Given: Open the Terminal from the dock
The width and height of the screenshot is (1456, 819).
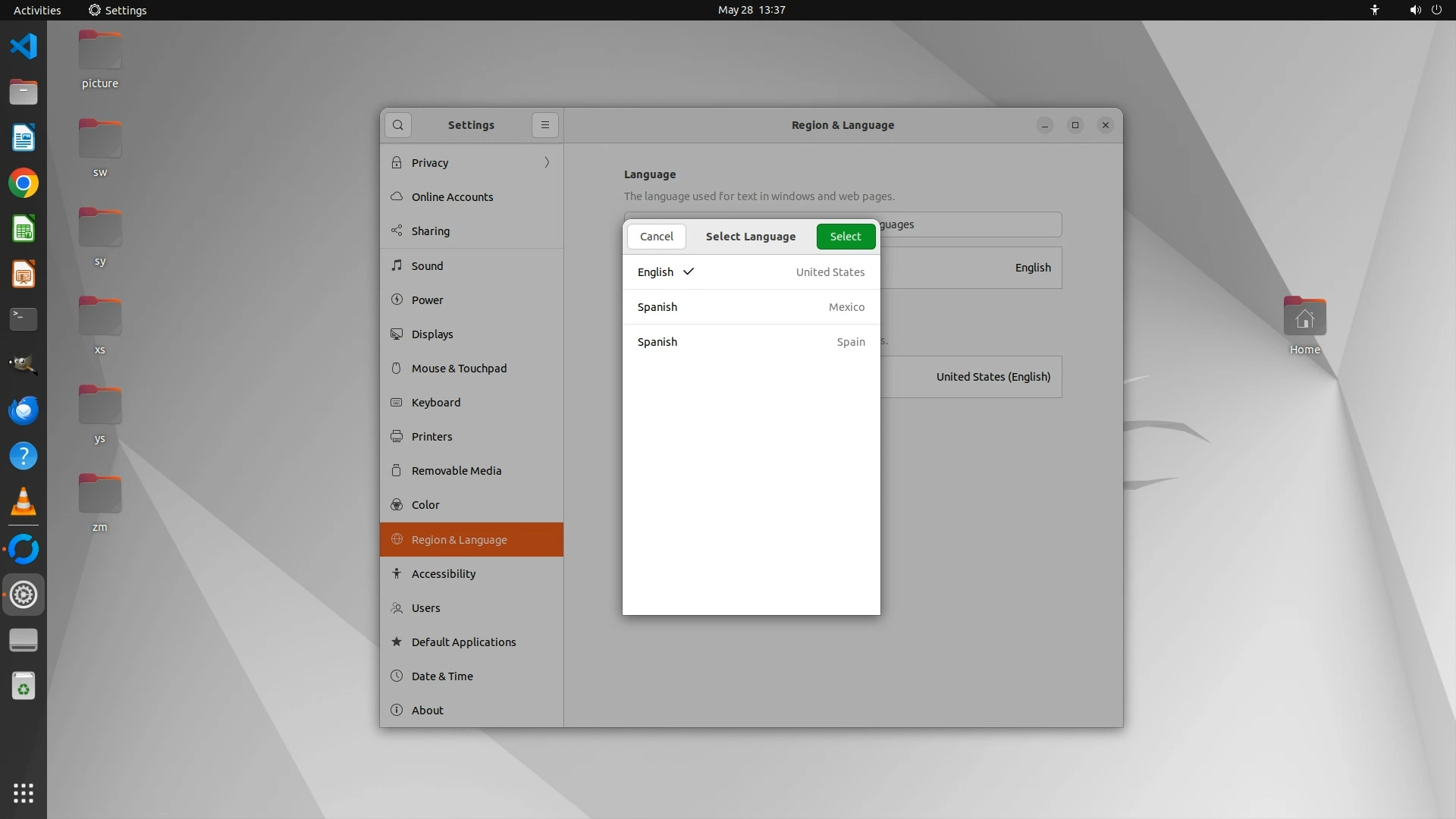Looking at the screenshot, I should coord(24,319).
